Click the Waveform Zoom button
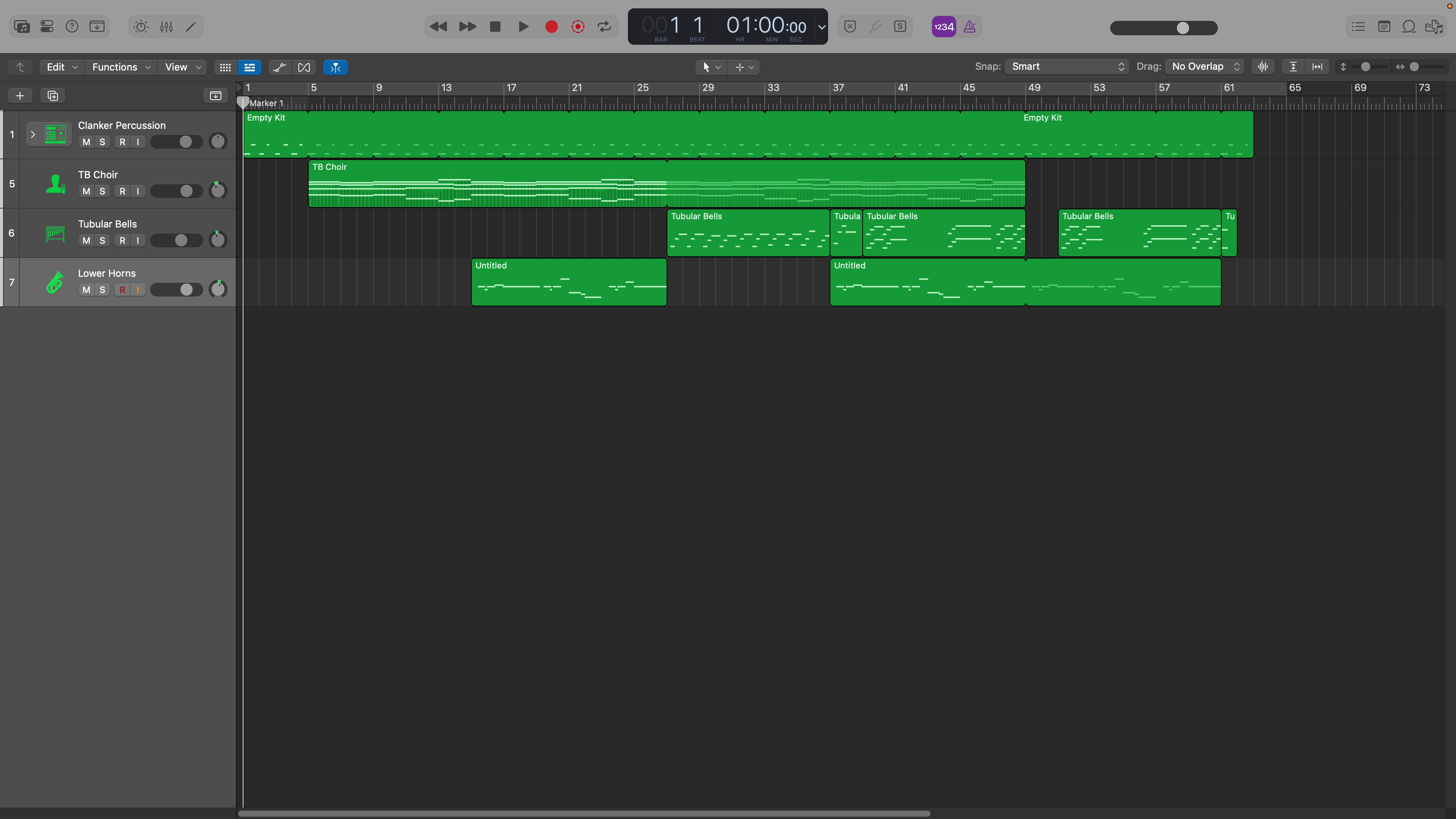Screen dimensions: 1456x819 coord(1263,67)
